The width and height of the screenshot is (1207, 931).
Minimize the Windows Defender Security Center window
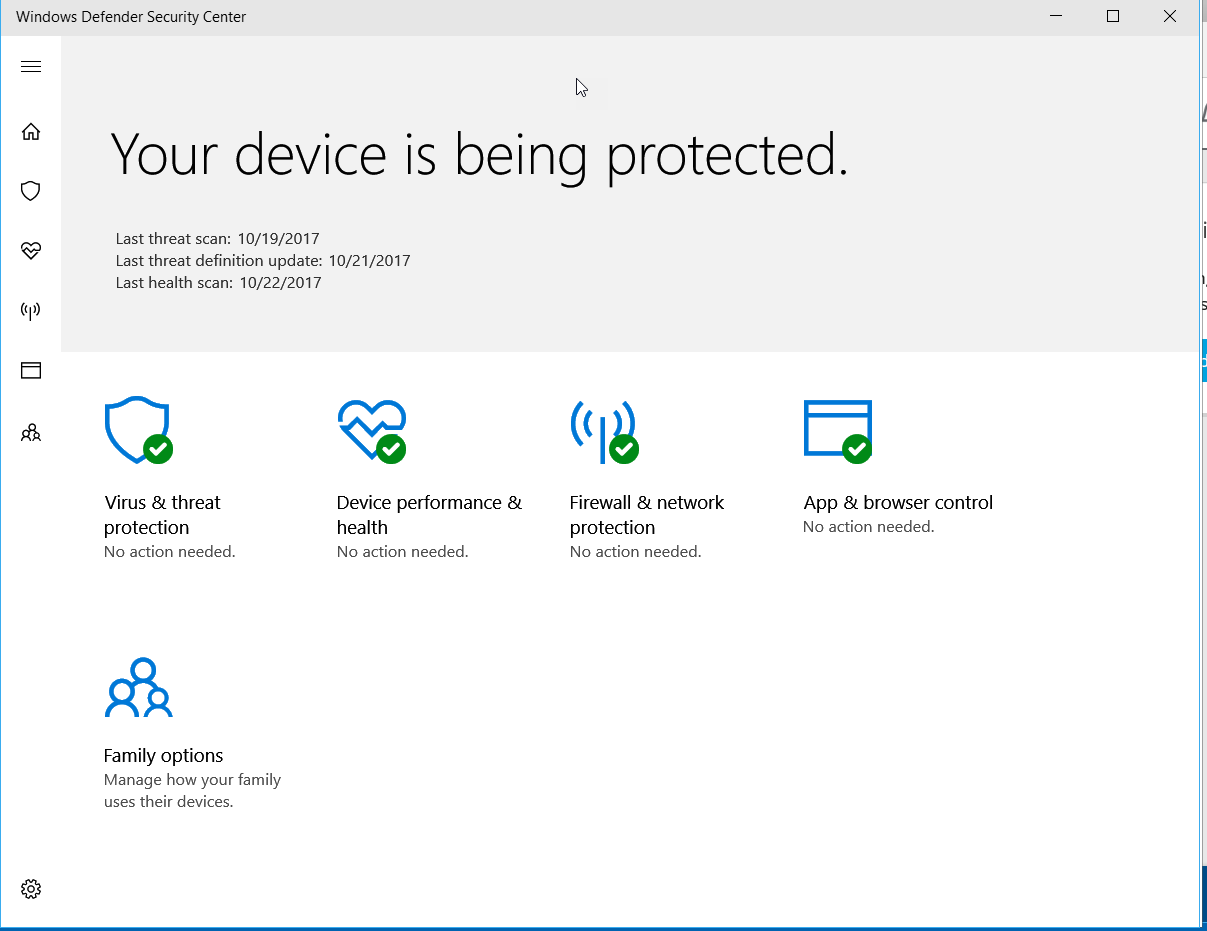pos(1055,17)
